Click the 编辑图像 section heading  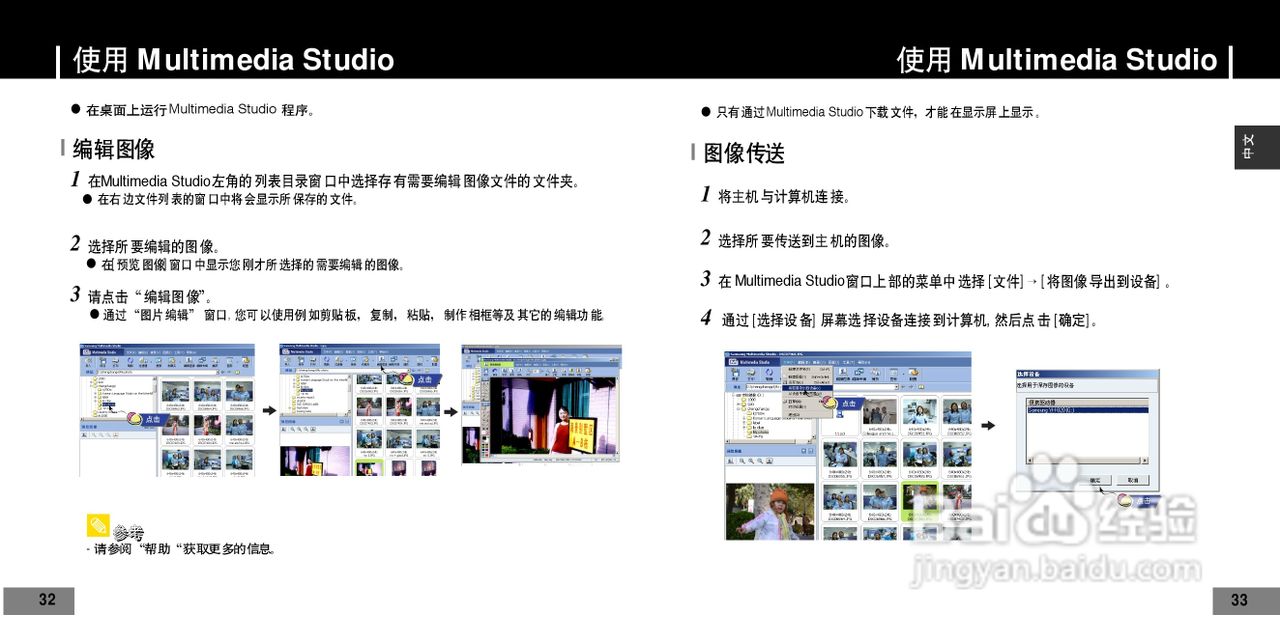coord(113,149)
